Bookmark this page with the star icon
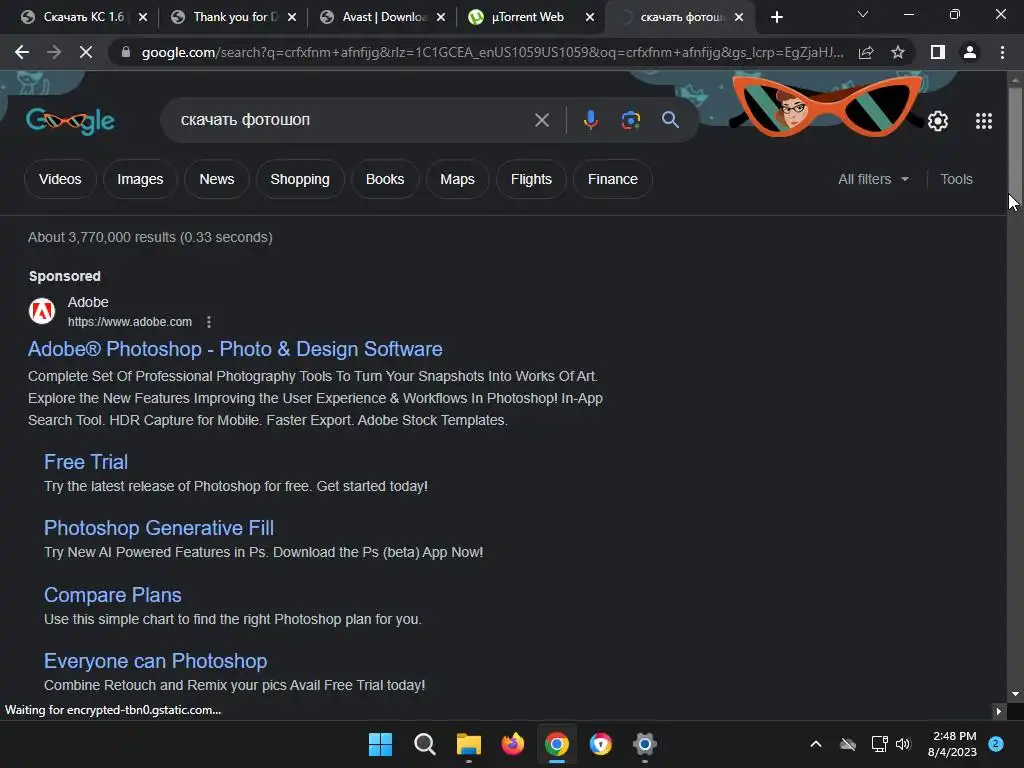This screenshot has width=1024, height=768. coord(898,52)
